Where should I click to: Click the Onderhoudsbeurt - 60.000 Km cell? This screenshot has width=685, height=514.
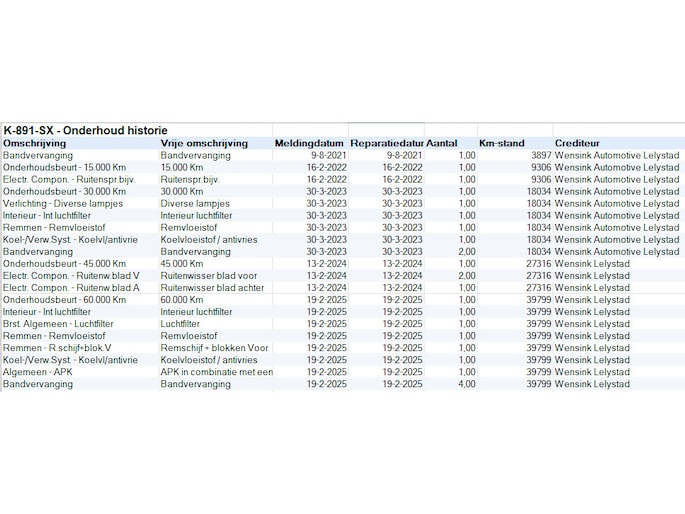tap(65, 299)
